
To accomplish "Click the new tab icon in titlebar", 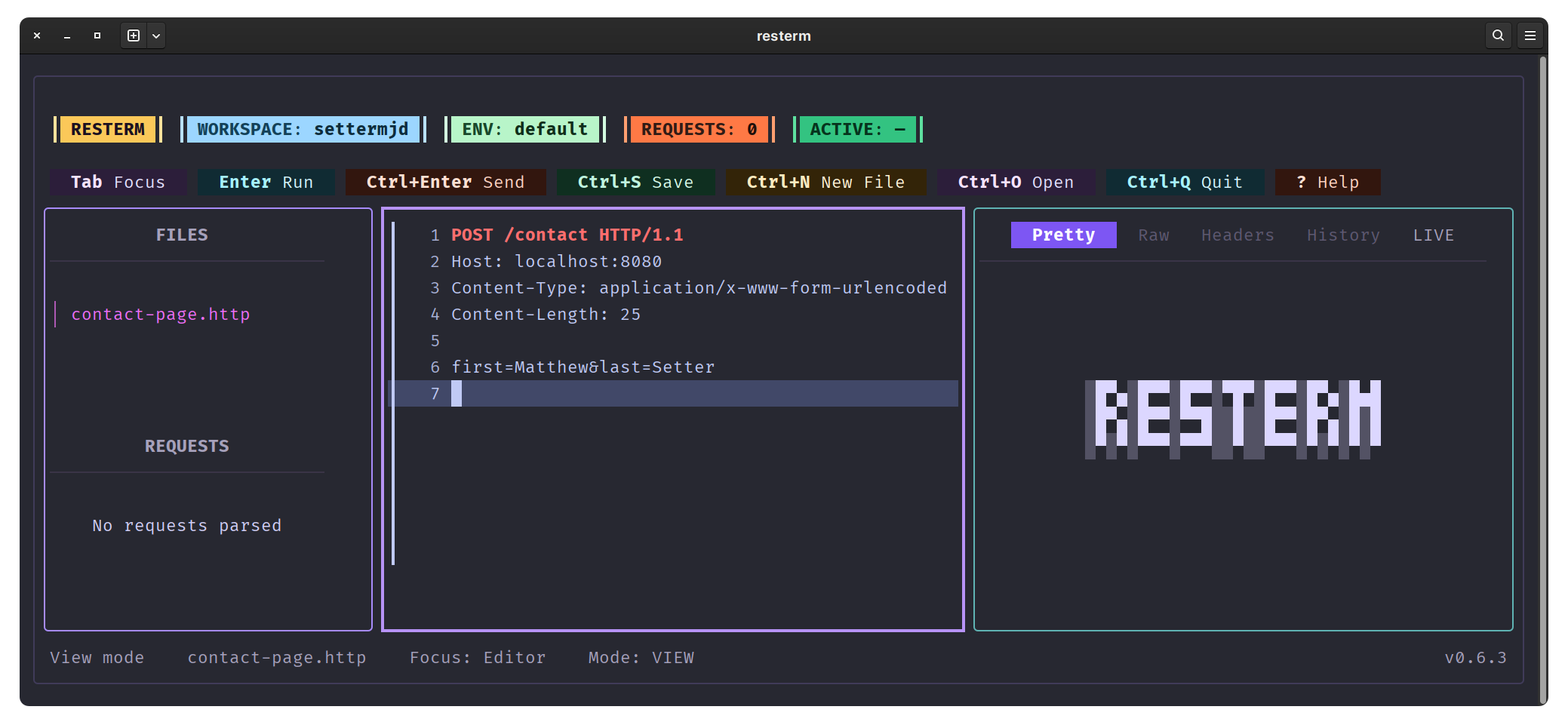I will [x=134, y=35].
